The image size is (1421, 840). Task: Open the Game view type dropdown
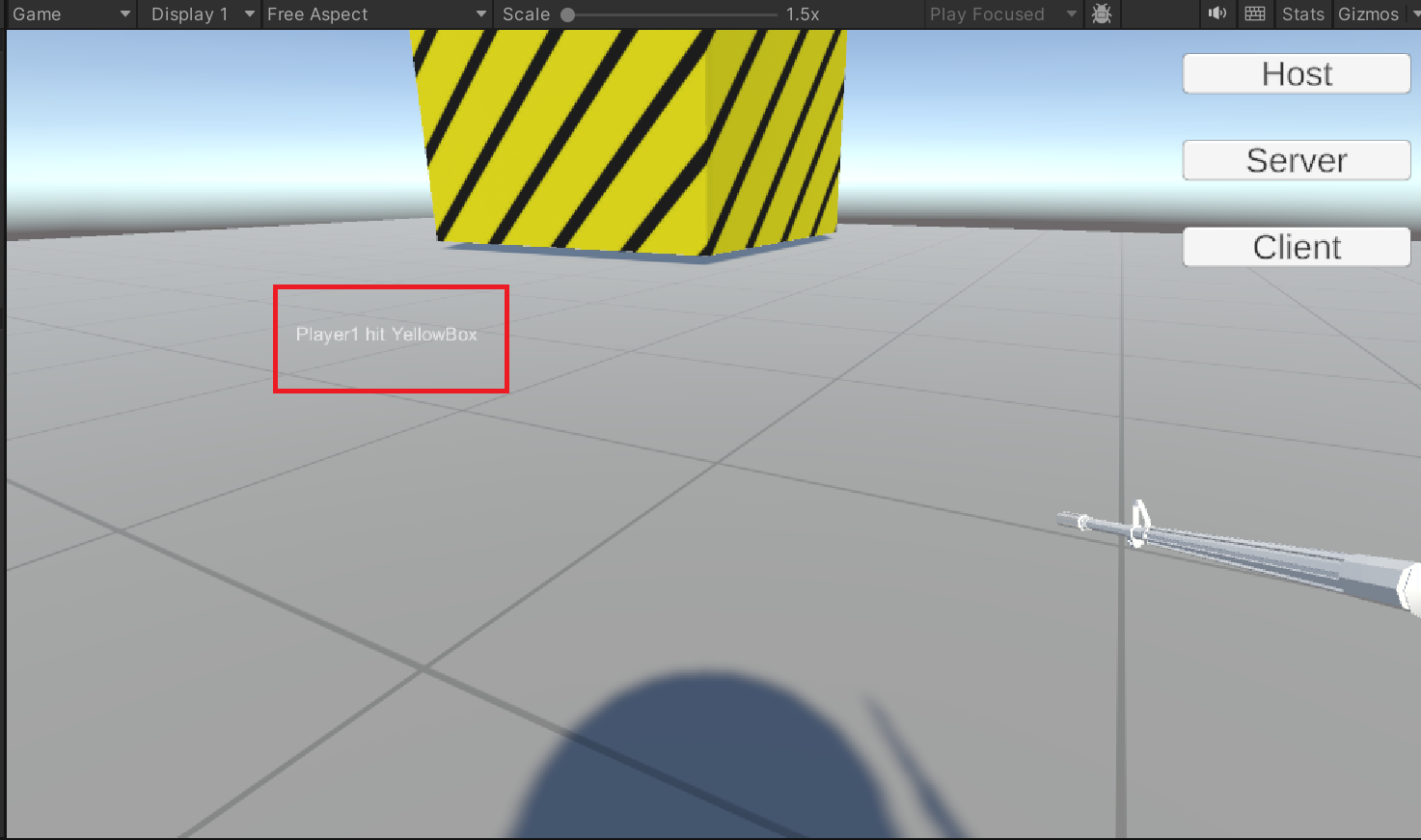coord(70,14)
